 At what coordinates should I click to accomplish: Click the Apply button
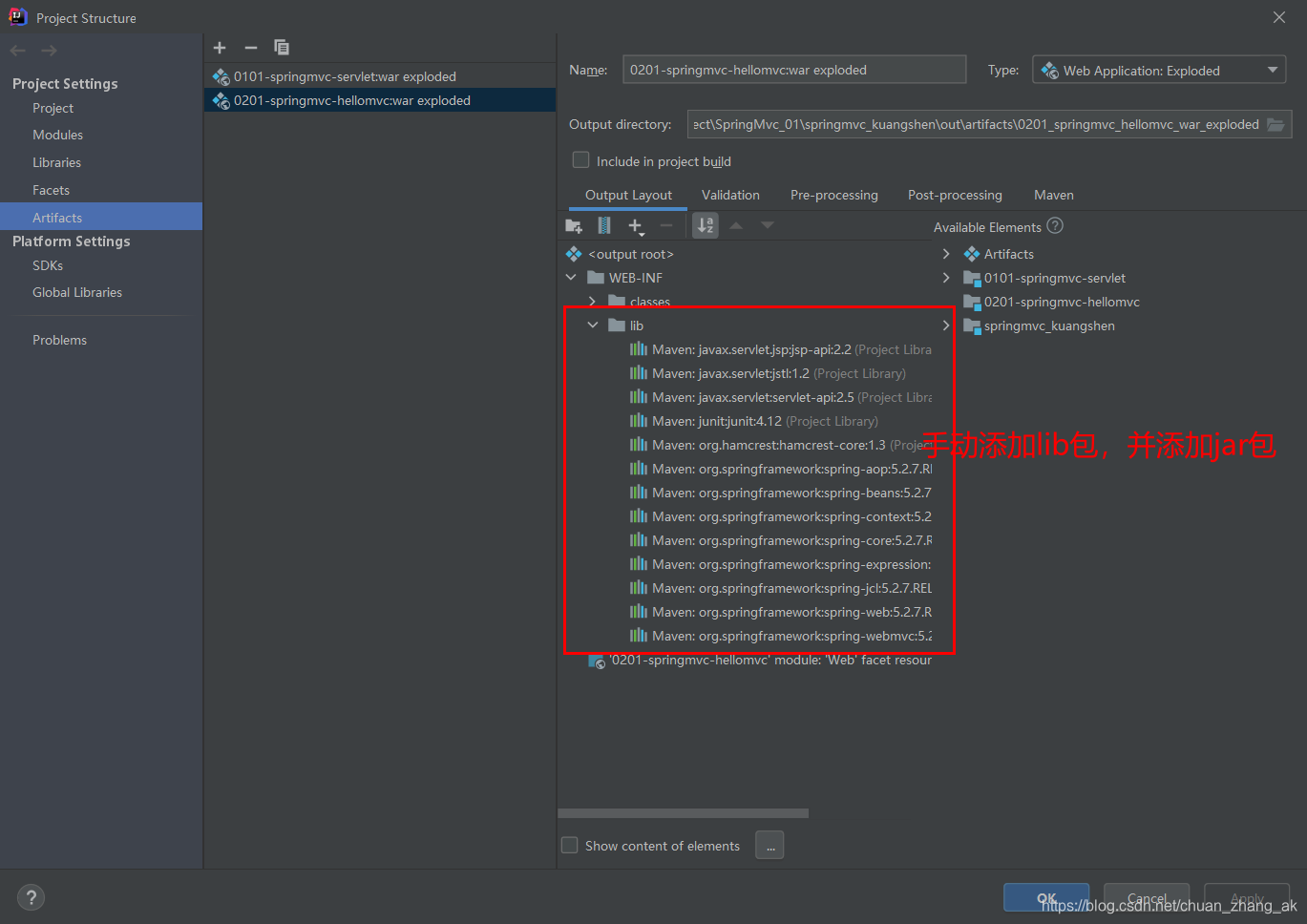1247,898
